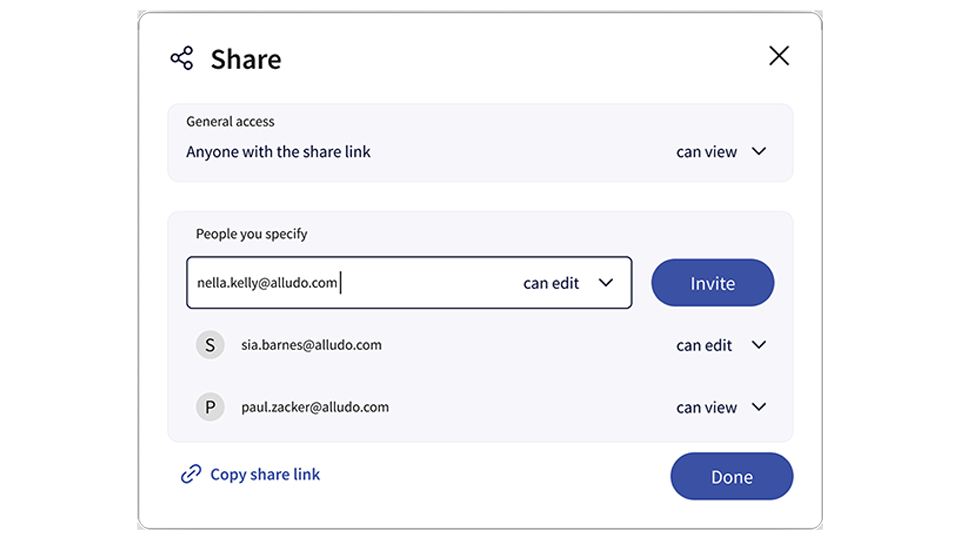960x540 pixels.
Task: Click the chevron in sia.barnes row
Action: point(759,345)
